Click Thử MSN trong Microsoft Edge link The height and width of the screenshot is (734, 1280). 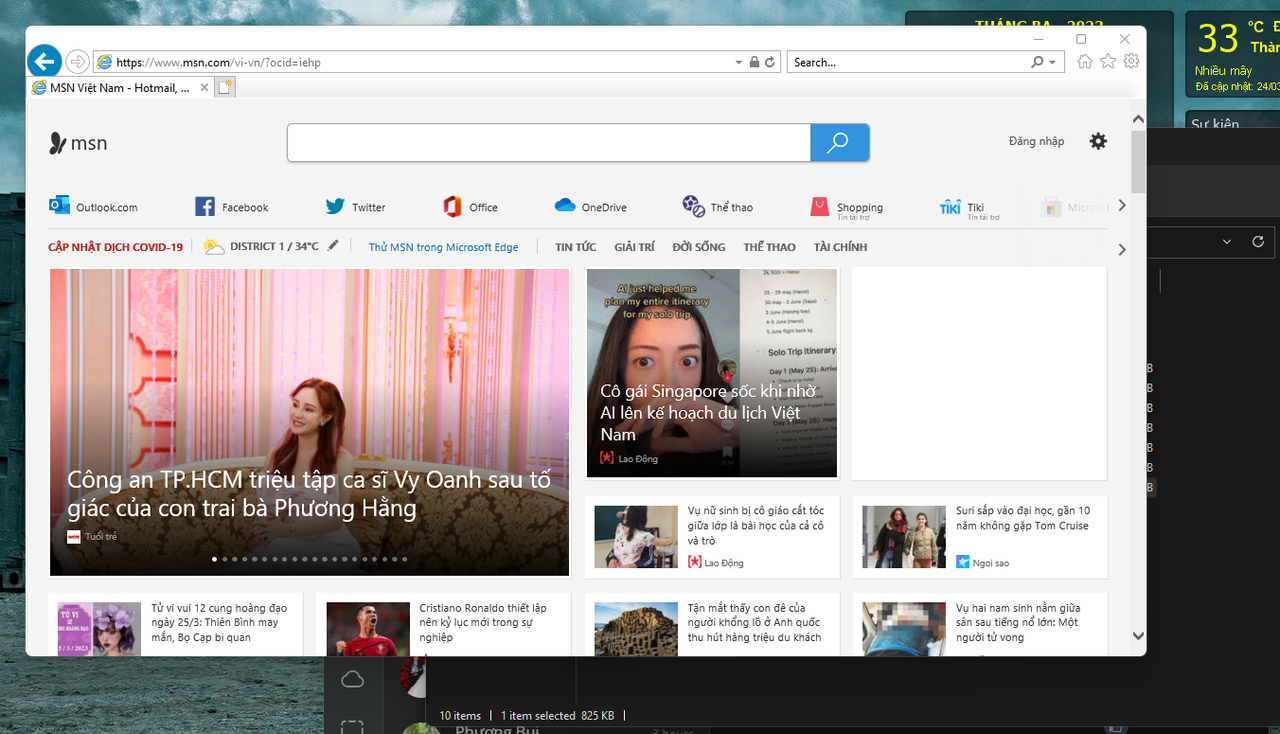[x=443, y=247]
